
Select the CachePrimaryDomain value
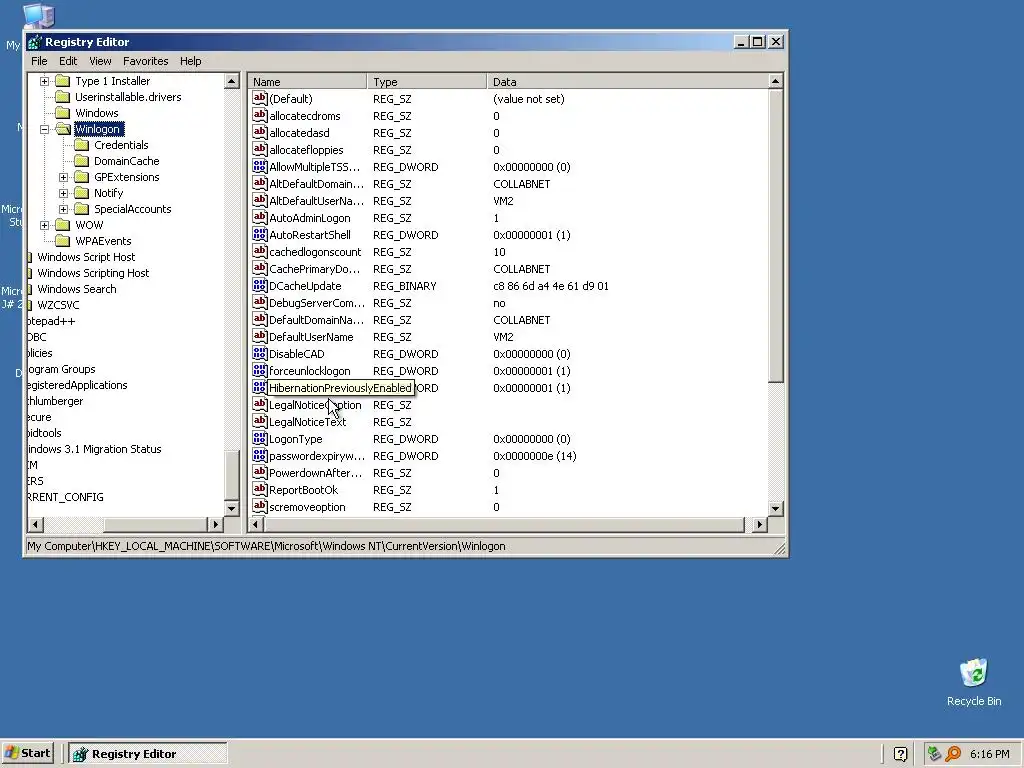315,268
